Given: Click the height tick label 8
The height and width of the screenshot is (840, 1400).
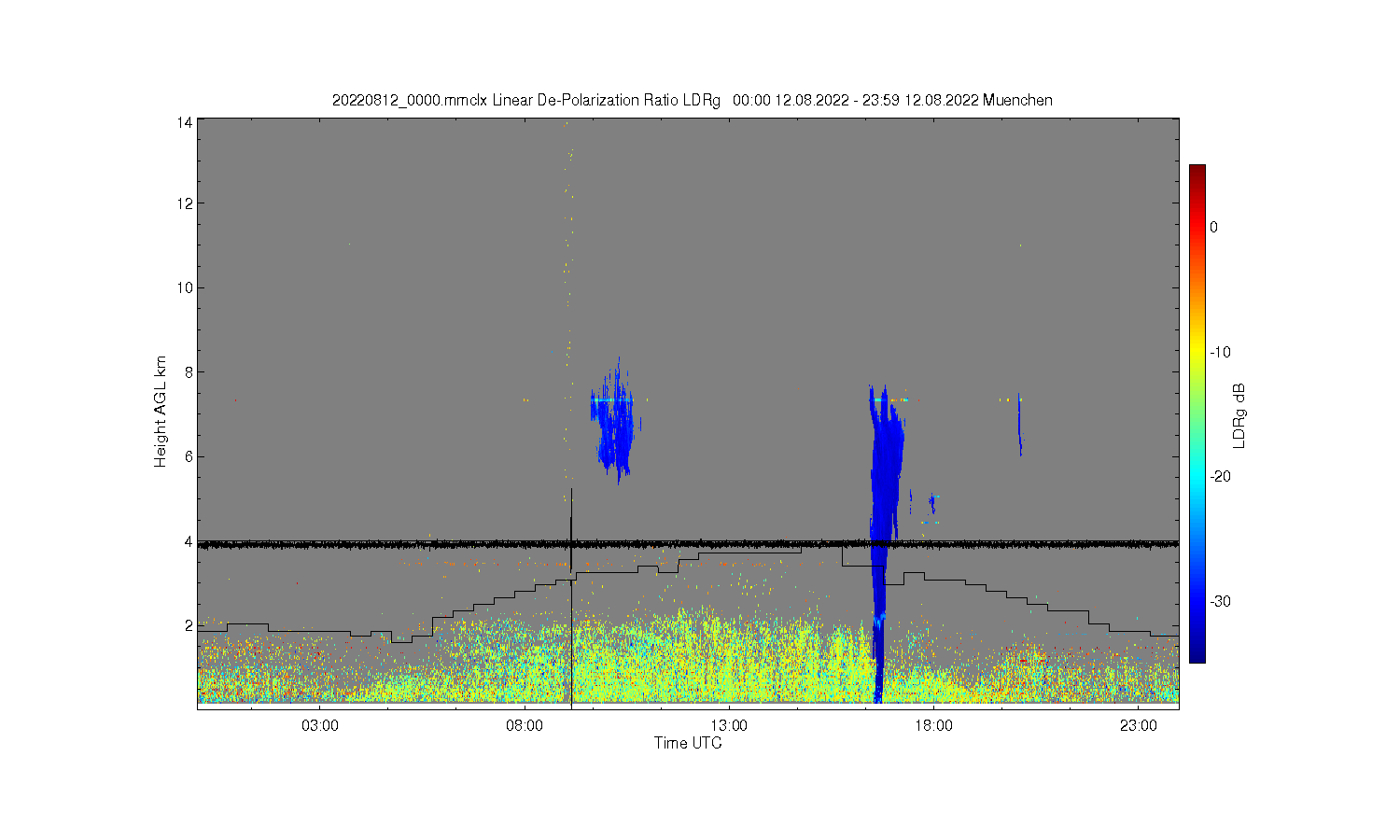Looking at the screenshot, I should click(x=189, y=372).
